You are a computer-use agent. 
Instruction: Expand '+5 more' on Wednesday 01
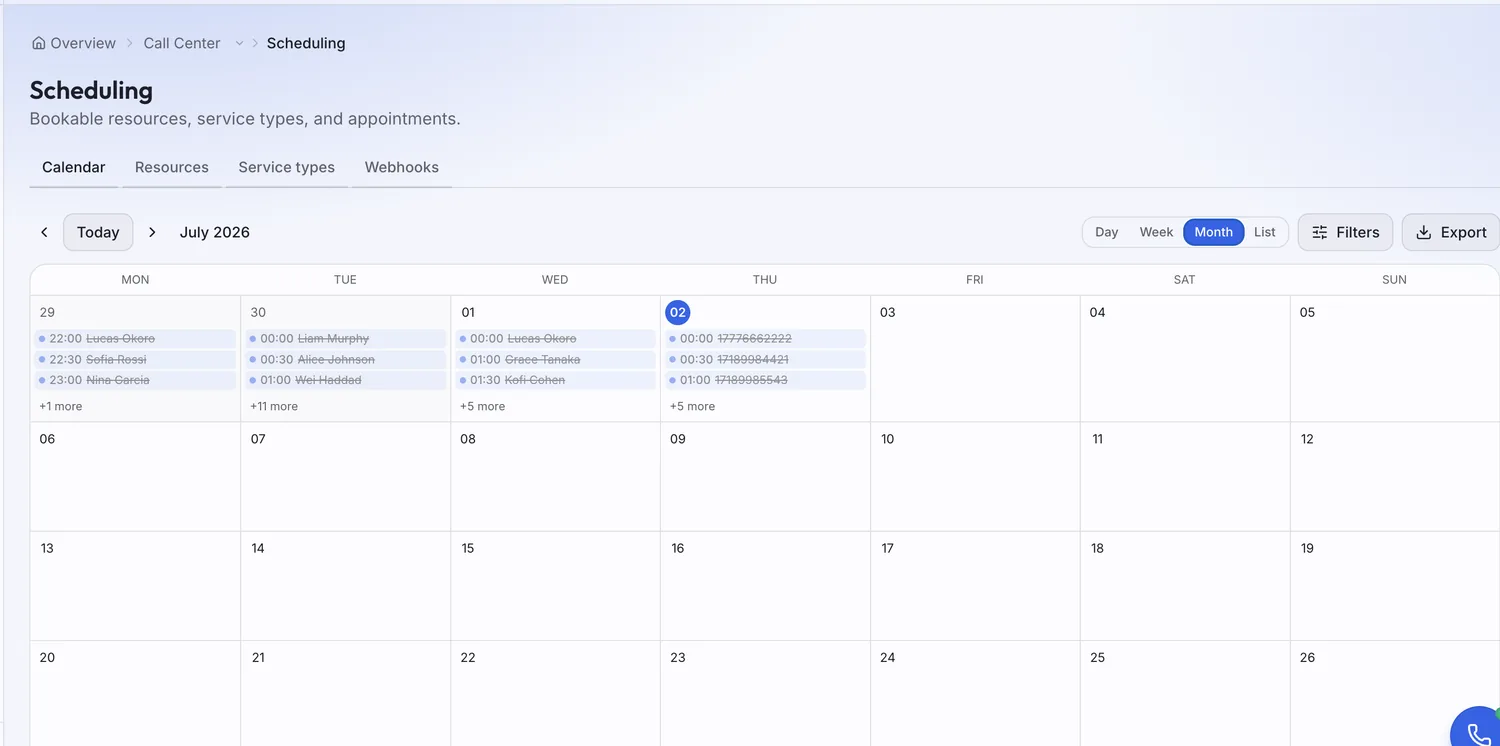click(x=482, y=406)
